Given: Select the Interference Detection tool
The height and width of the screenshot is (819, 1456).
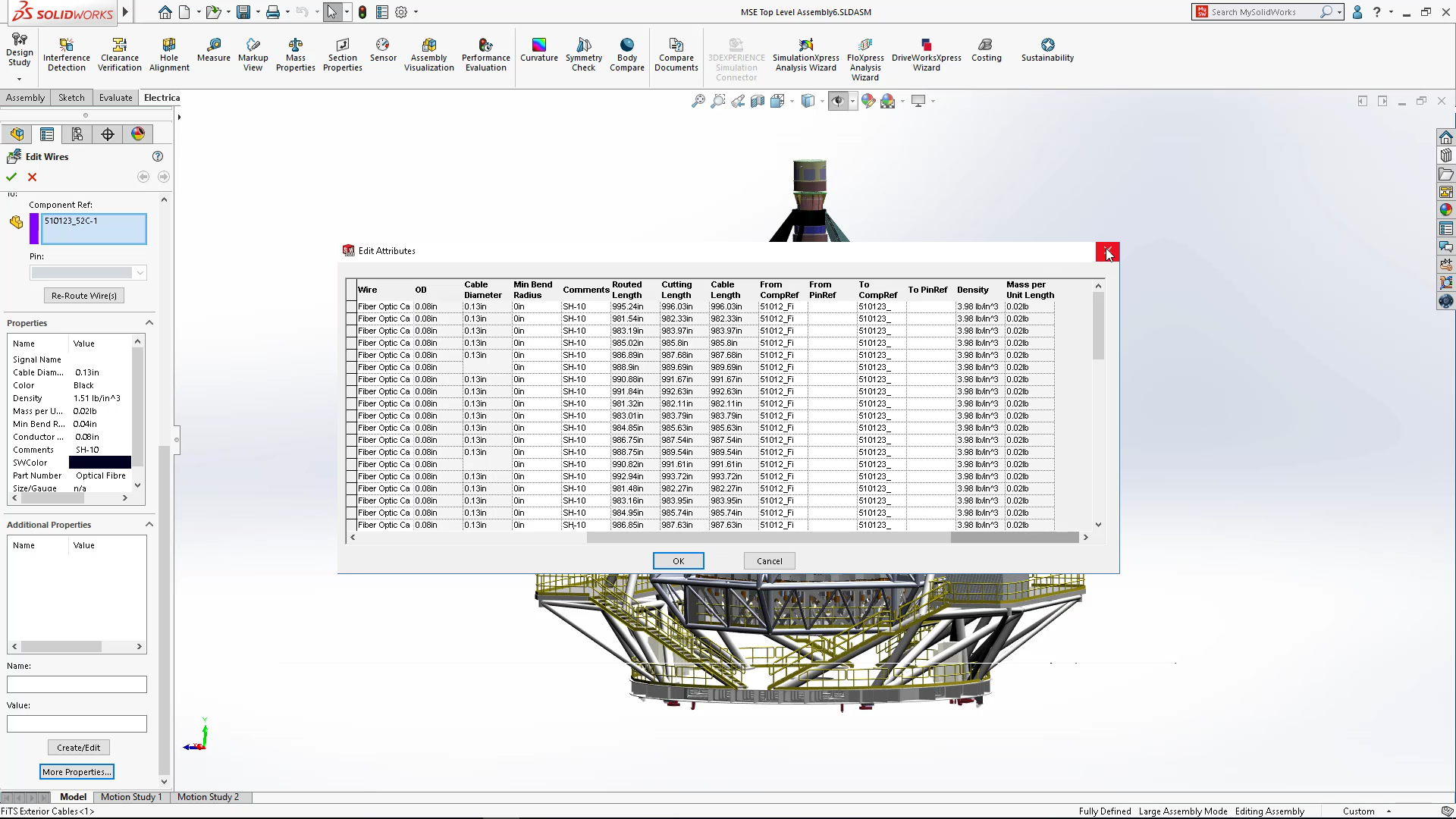Looking at the screenshot, I should (x=66, y=53).
